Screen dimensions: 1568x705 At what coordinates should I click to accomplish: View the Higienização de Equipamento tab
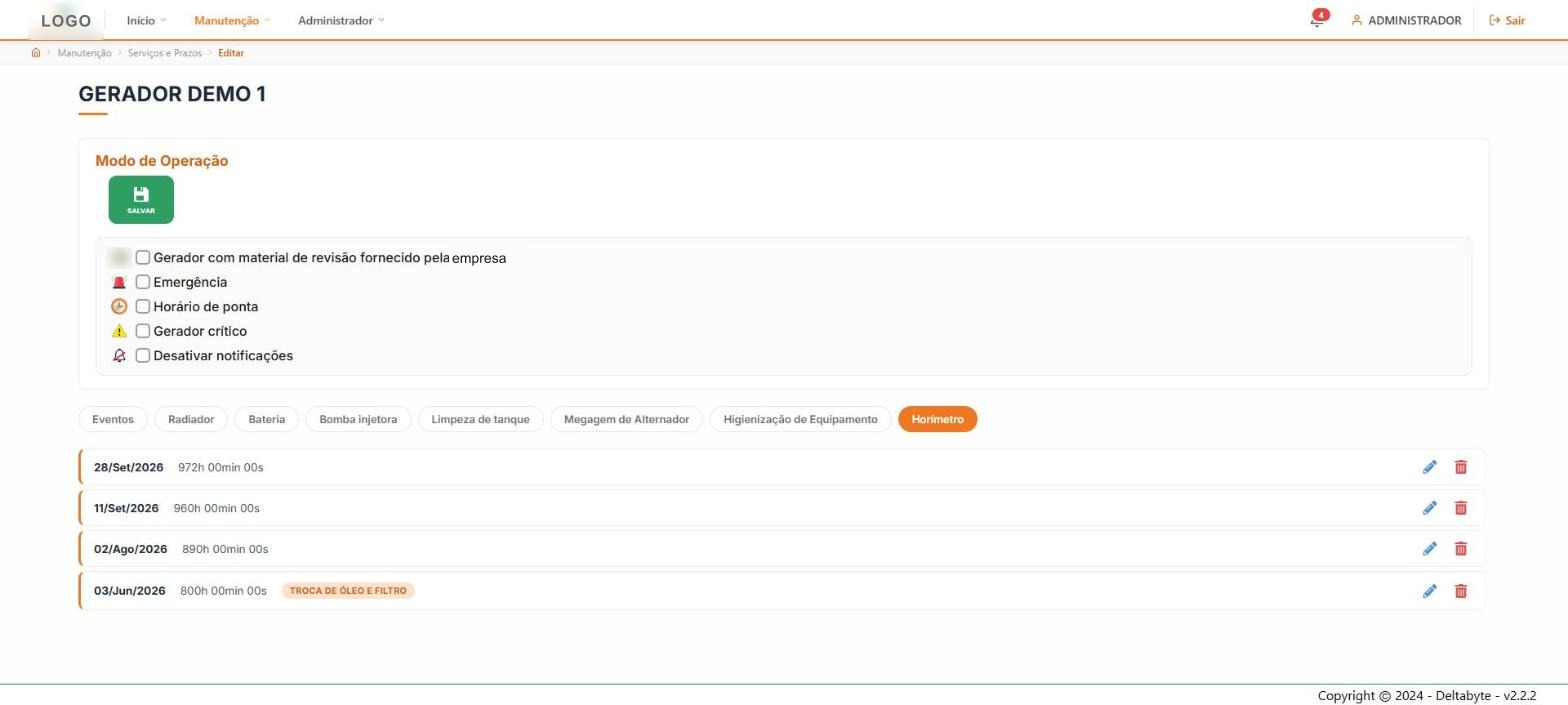tap(800, 419)
